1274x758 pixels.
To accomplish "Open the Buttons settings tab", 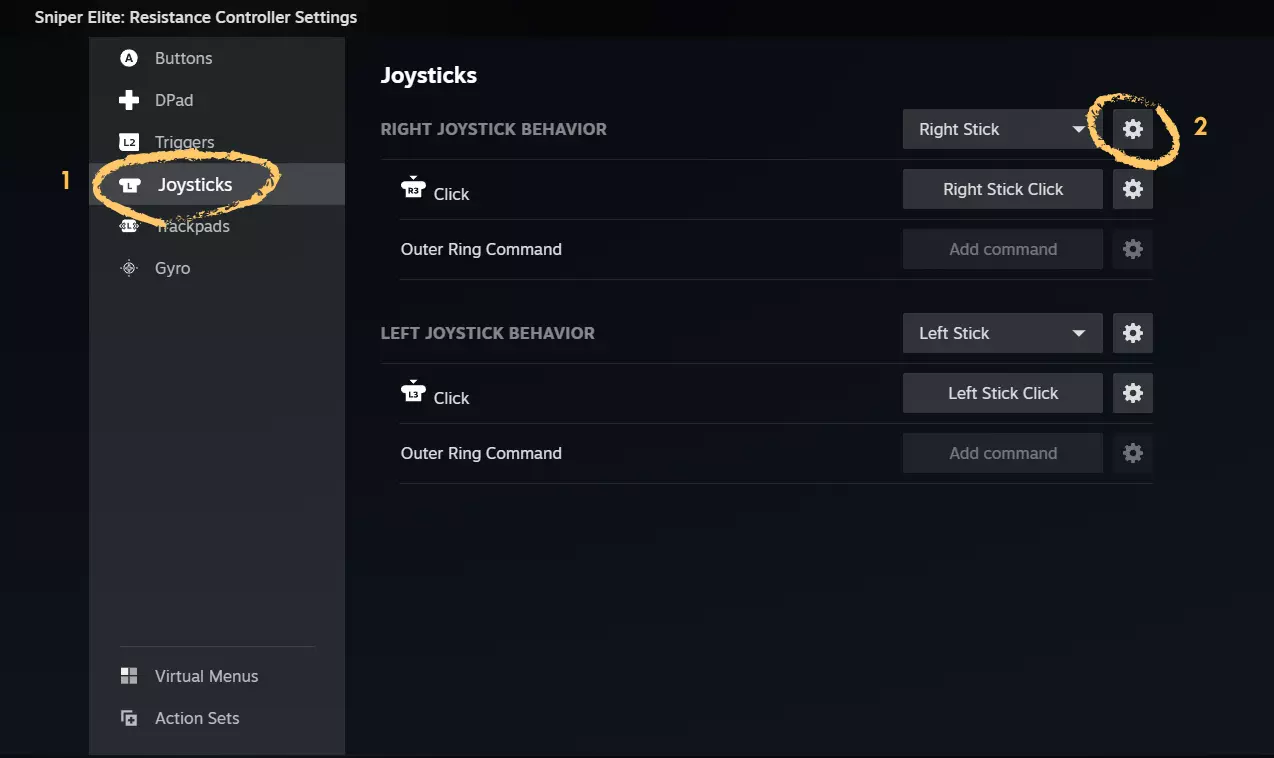I will click(x=183, y=58).
